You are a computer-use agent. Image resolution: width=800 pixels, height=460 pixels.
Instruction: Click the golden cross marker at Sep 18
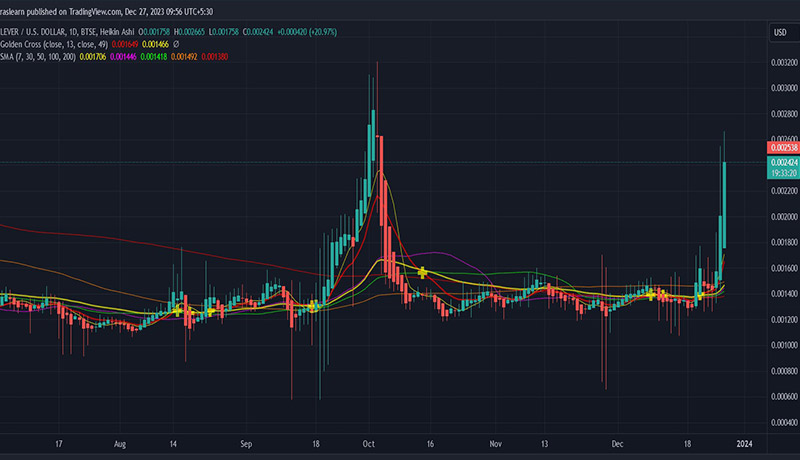tap(313, 305)
